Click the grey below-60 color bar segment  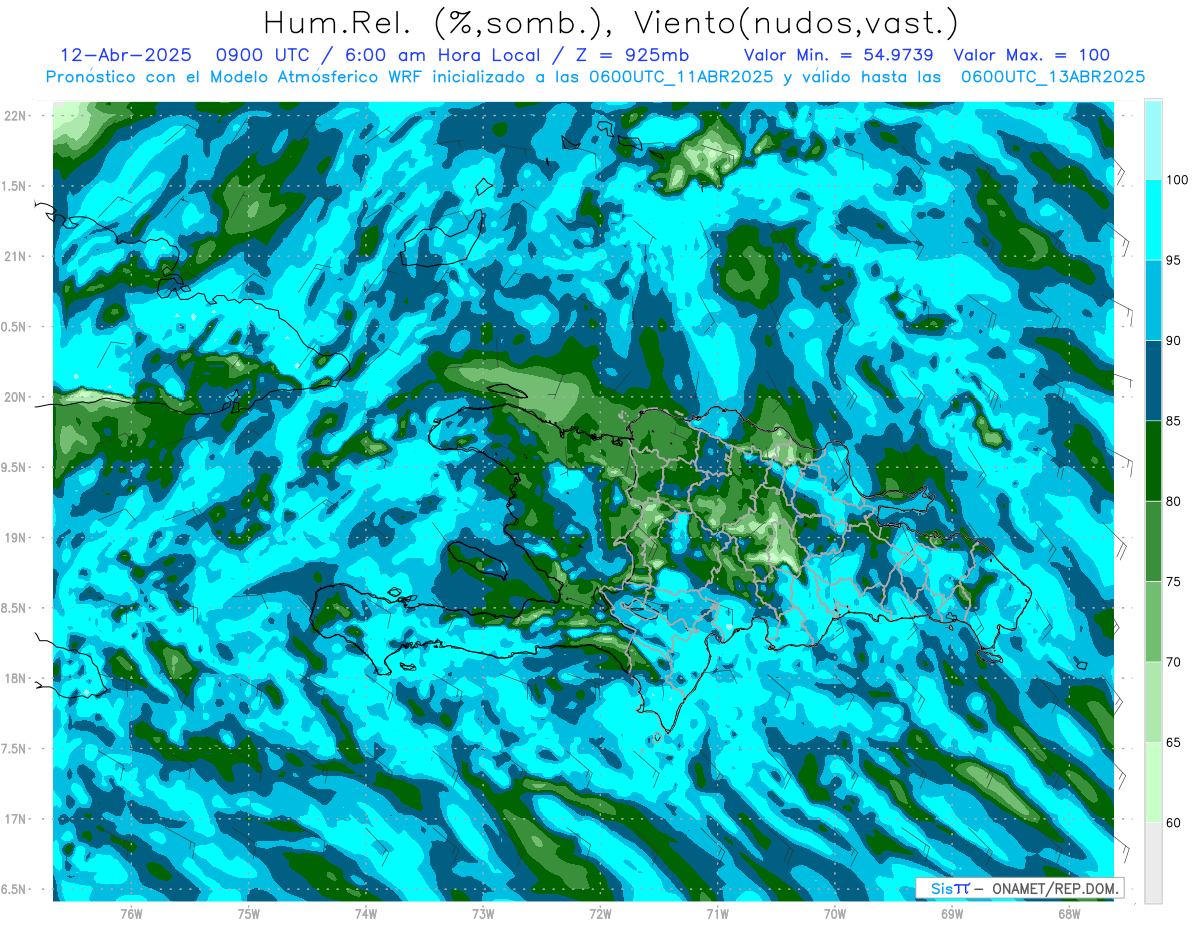[1153, 863]
